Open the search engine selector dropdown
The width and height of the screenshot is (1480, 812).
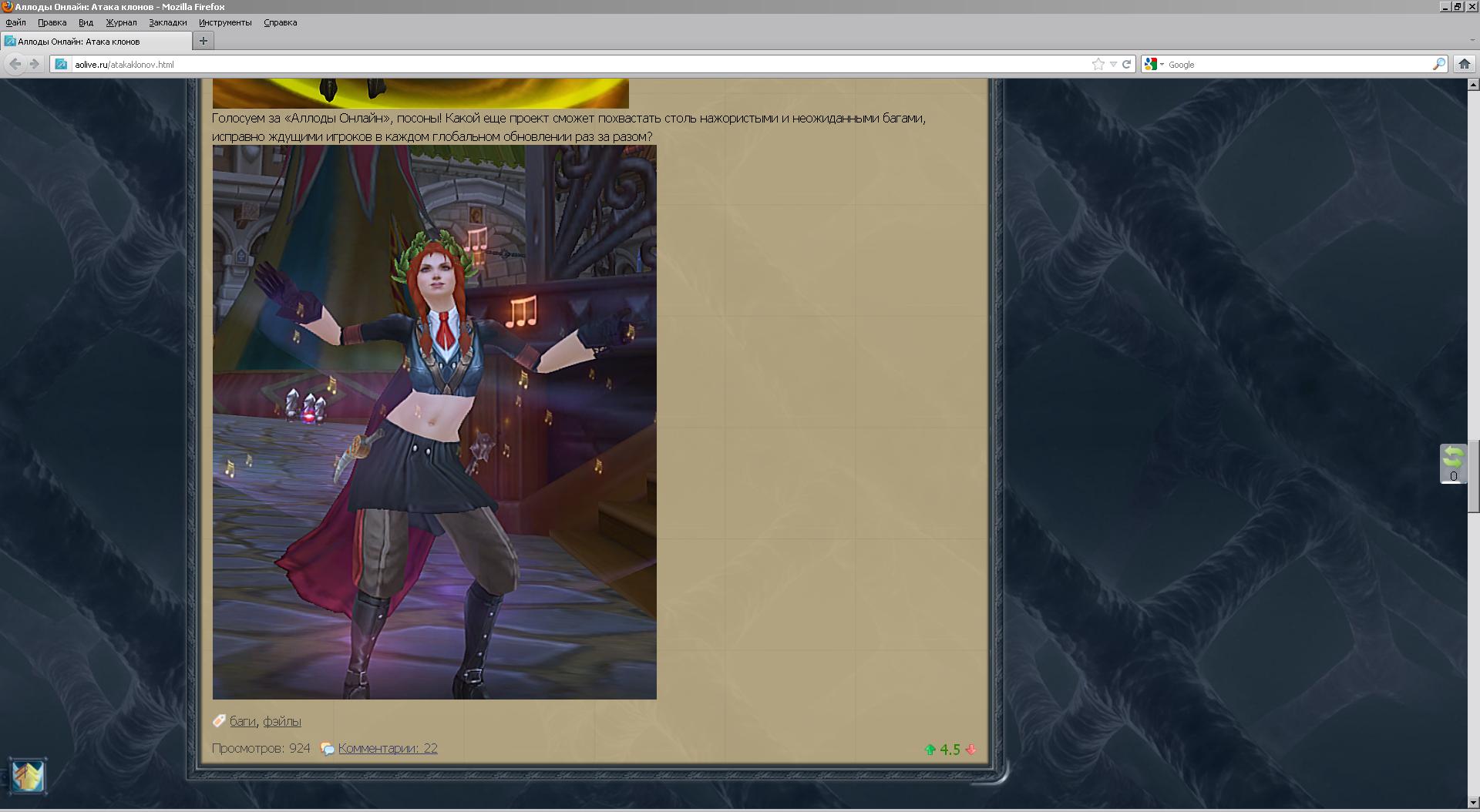(1154, 65)
